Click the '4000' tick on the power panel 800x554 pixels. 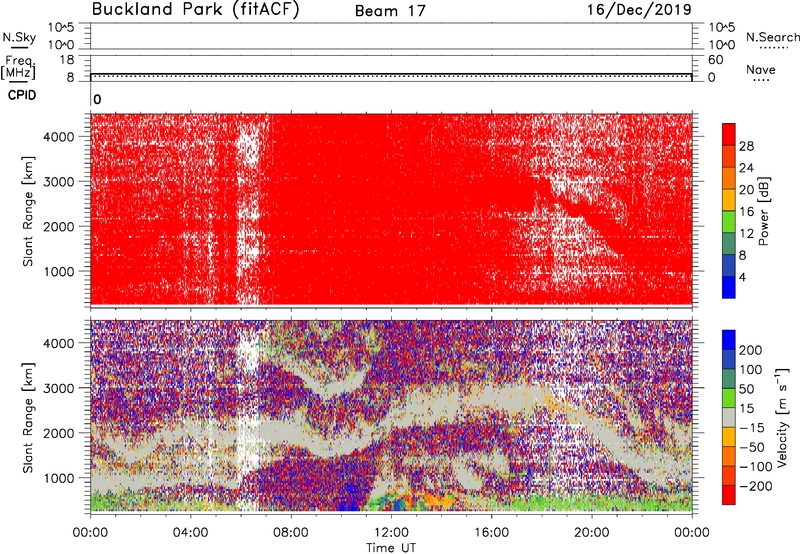[59, 137]
